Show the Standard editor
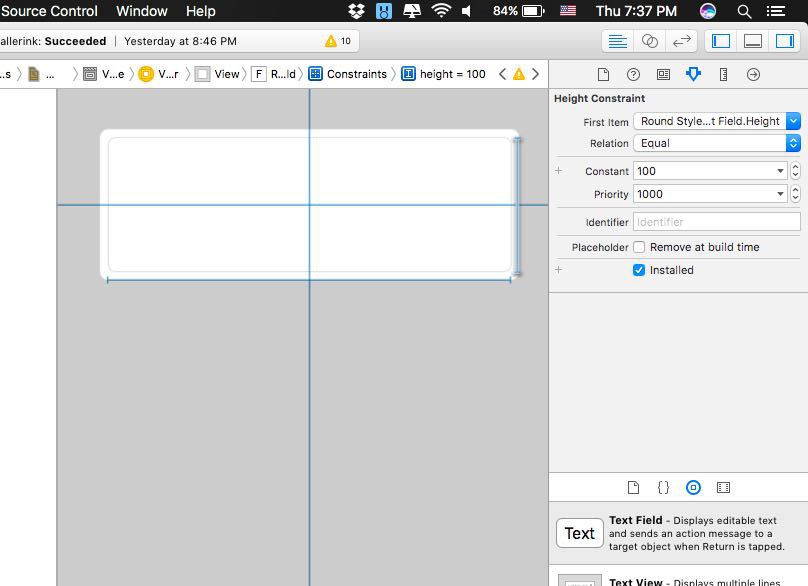 point(617,41)
